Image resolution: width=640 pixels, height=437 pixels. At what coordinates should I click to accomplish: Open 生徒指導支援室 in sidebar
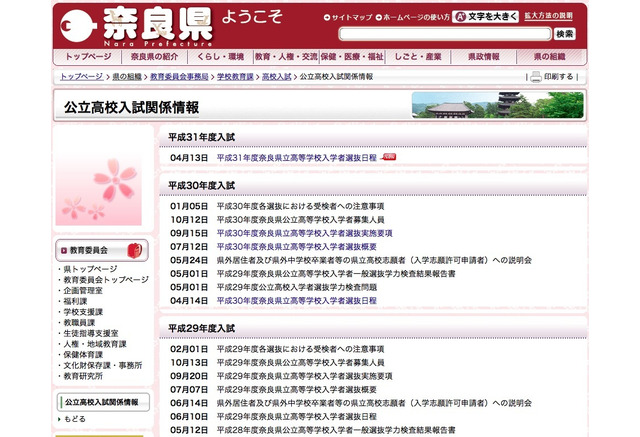coord(91,333)
